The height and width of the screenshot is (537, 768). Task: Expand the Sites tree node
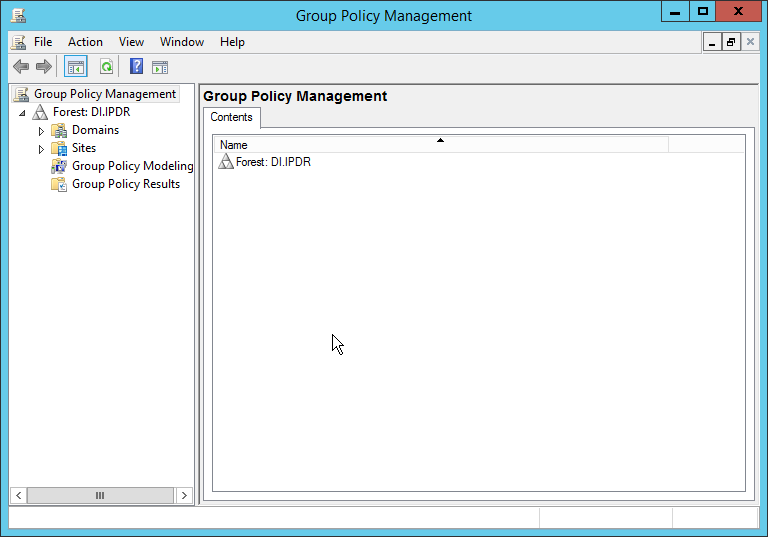41,149
